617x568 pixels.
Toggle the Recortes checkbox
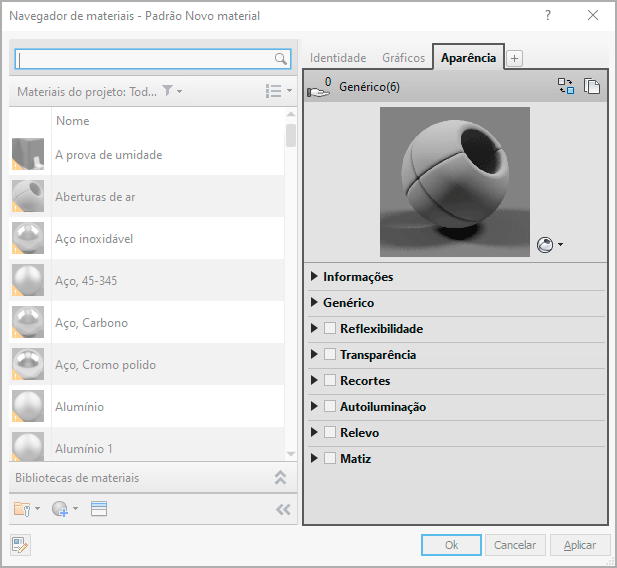330,380
